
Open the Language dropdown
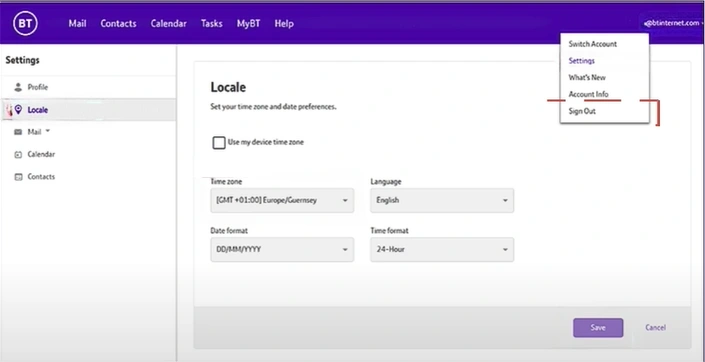[442, 200]
